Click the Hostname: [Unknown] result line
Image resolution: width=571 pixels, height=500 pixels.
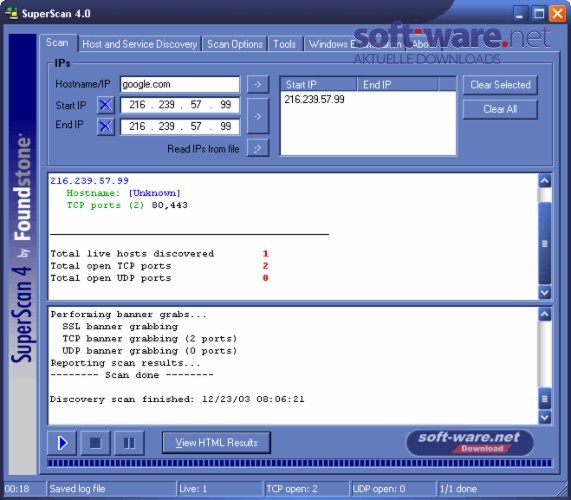coord(123,193)
